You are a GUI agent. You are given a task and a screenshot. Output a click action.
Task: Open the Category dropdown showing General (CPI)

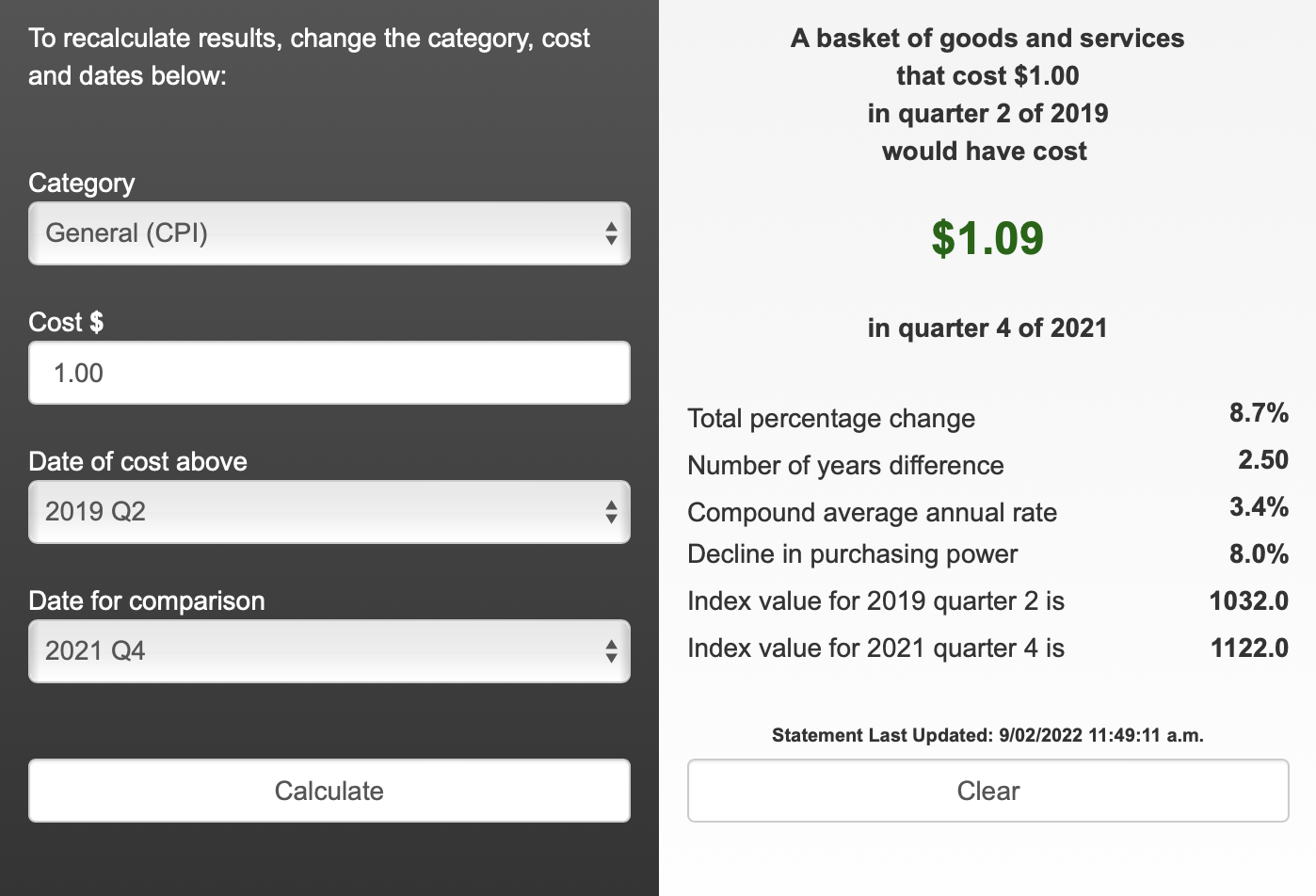coord(329,233)
